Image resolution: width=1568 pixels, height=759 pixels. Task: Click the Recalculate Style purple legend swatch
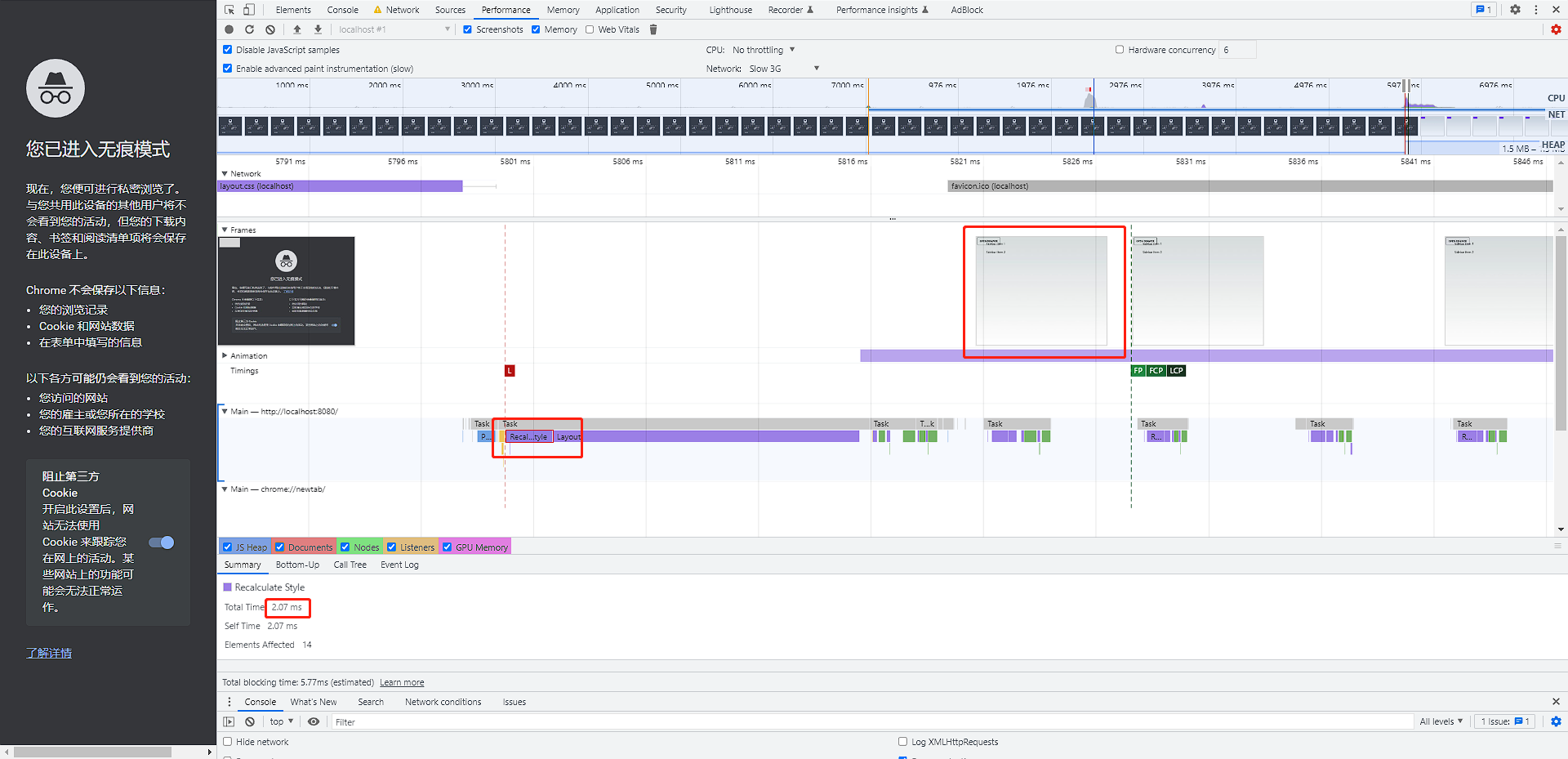(x=227, y=587)
